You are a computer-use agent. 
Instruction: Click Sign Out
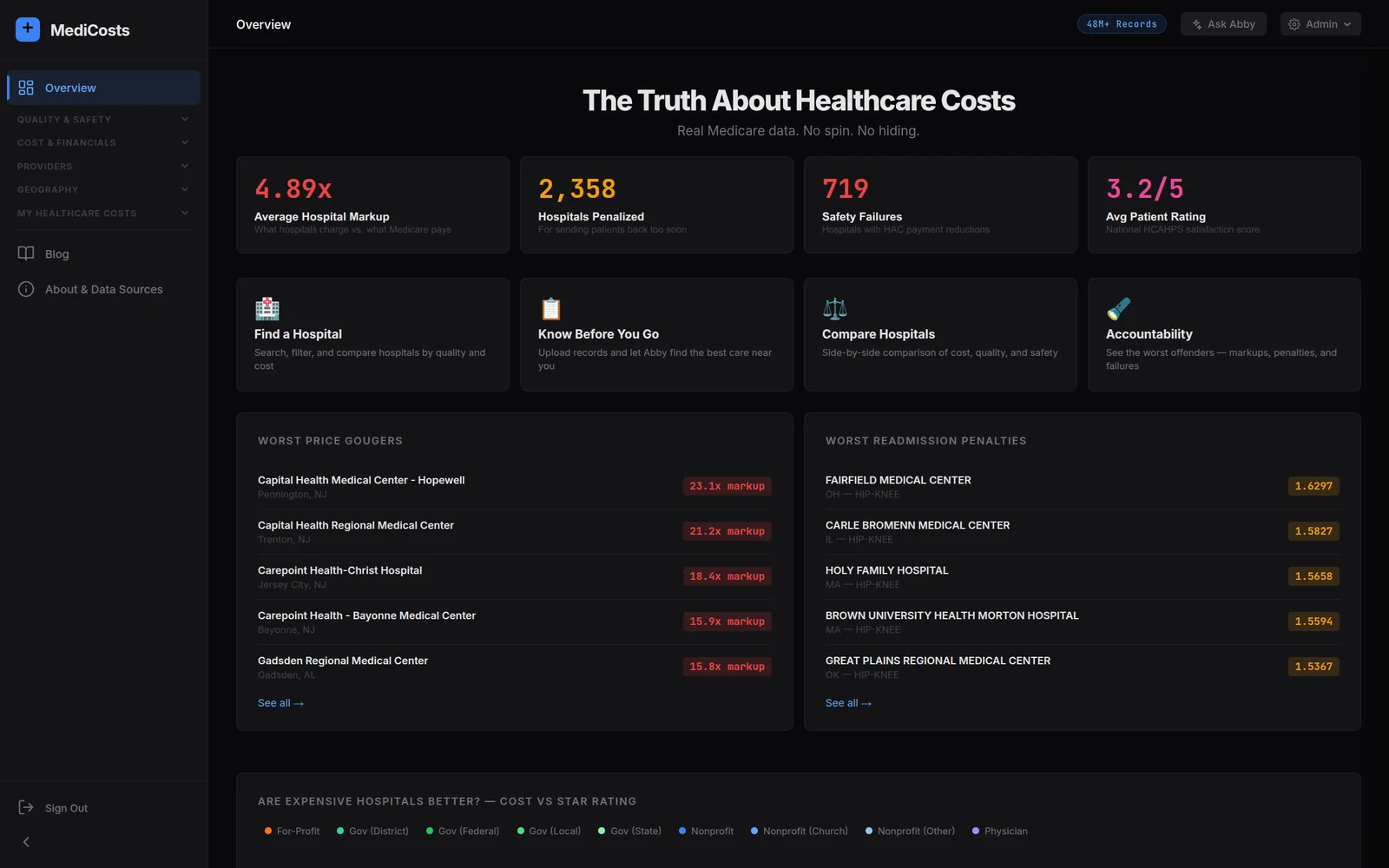(103, 807)
